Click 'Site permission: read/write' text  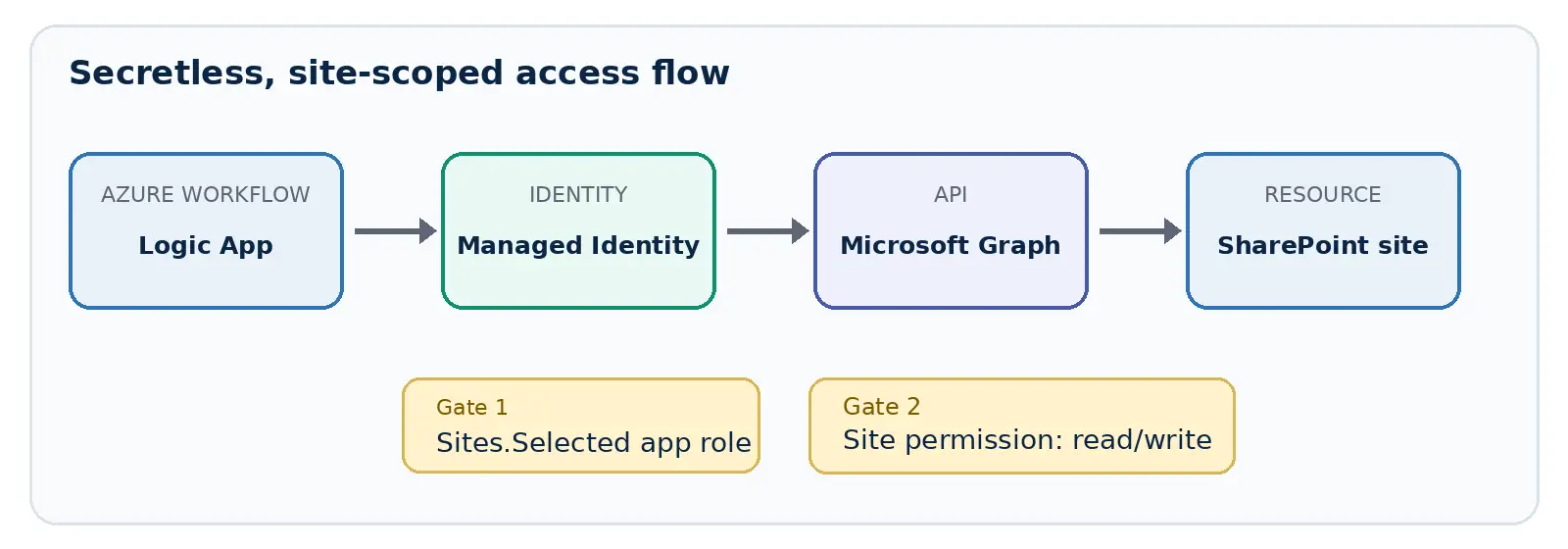pyautogui.click(x=1027, y=439)
